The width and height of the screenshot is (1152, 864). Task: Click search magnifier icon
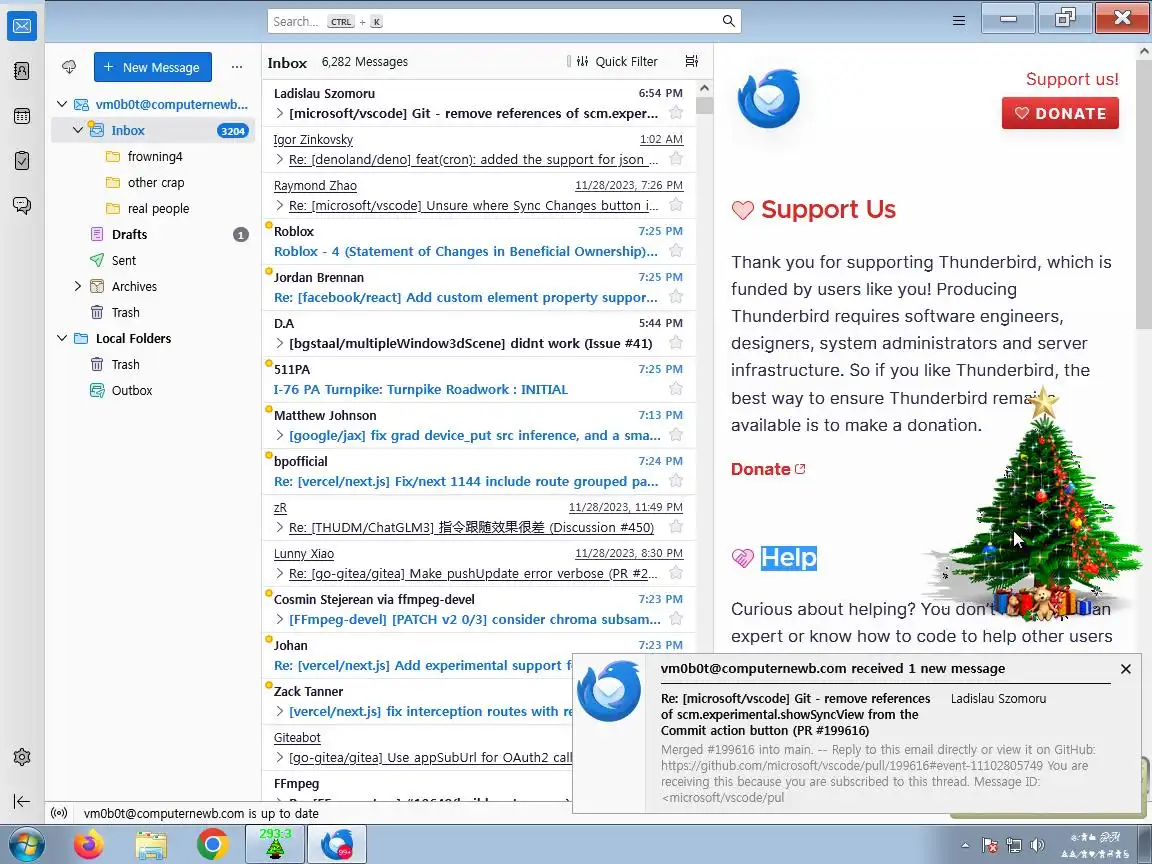point(728,21)
